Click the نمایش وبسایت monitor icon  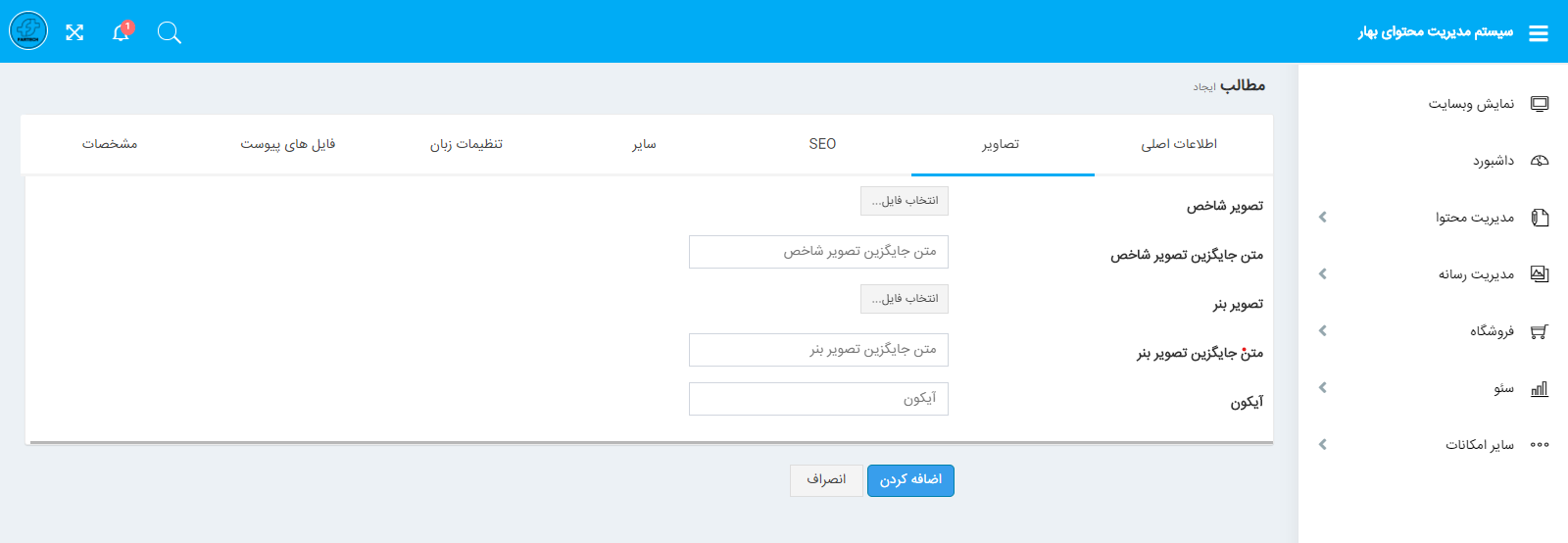coord(1540,104)
